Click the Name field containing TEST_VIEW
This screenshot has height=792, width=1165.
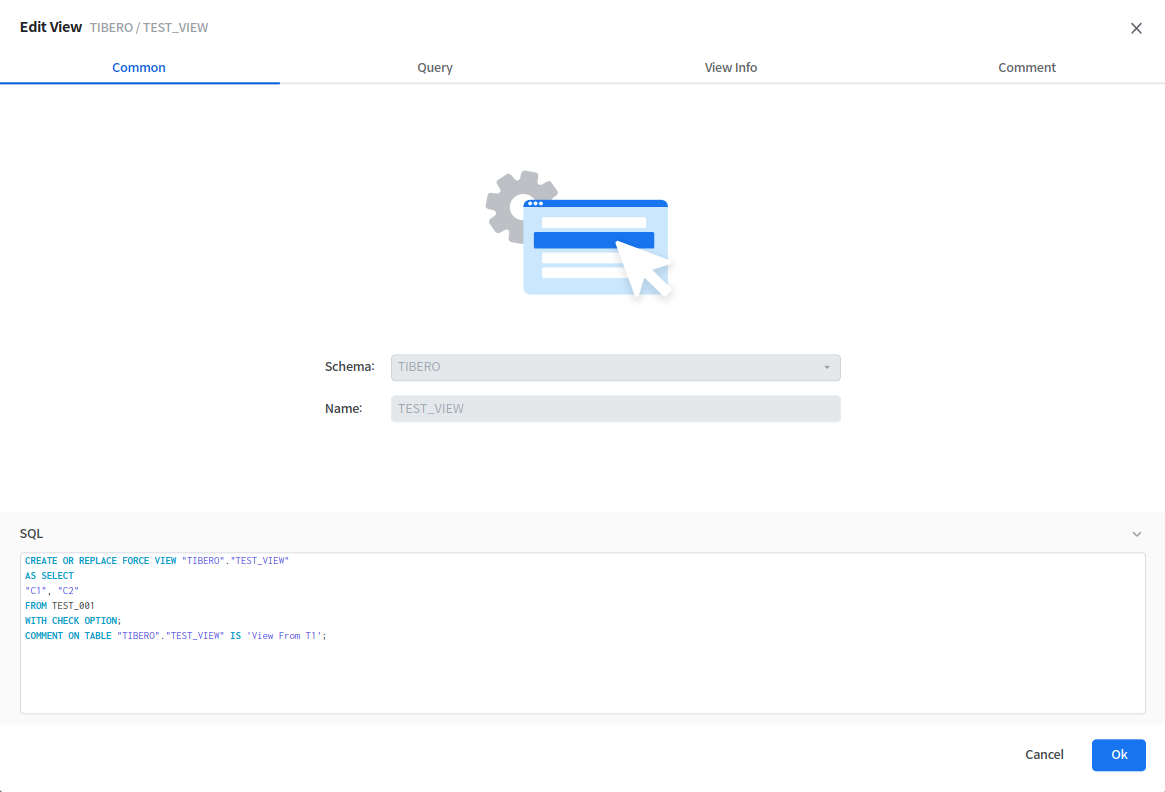point(615,409)
